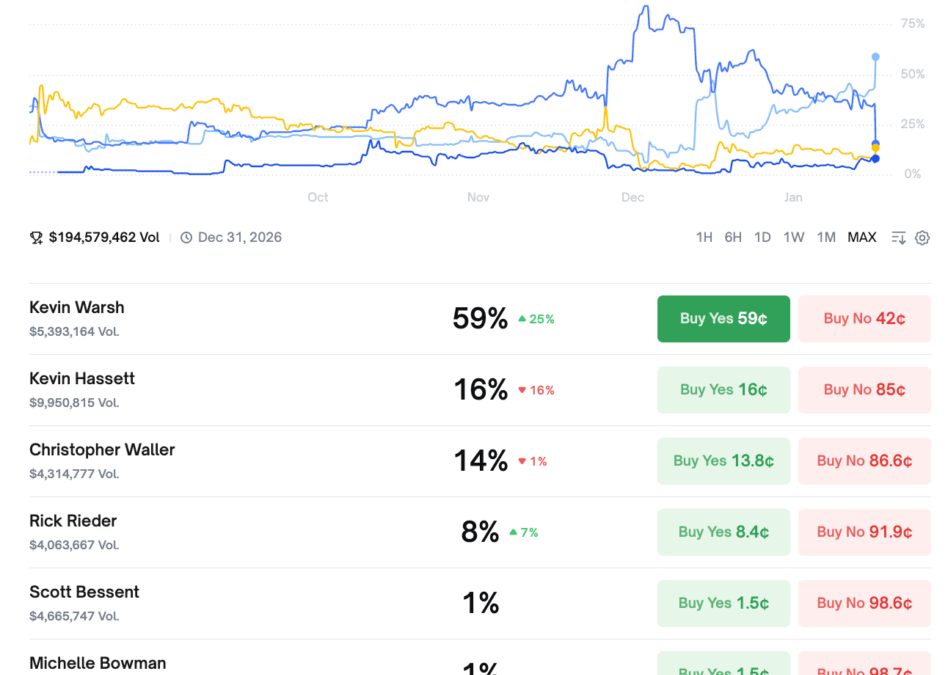Toggle the 1M timeframe
Screen dimensions: 948x675
[x=826, y=238]
